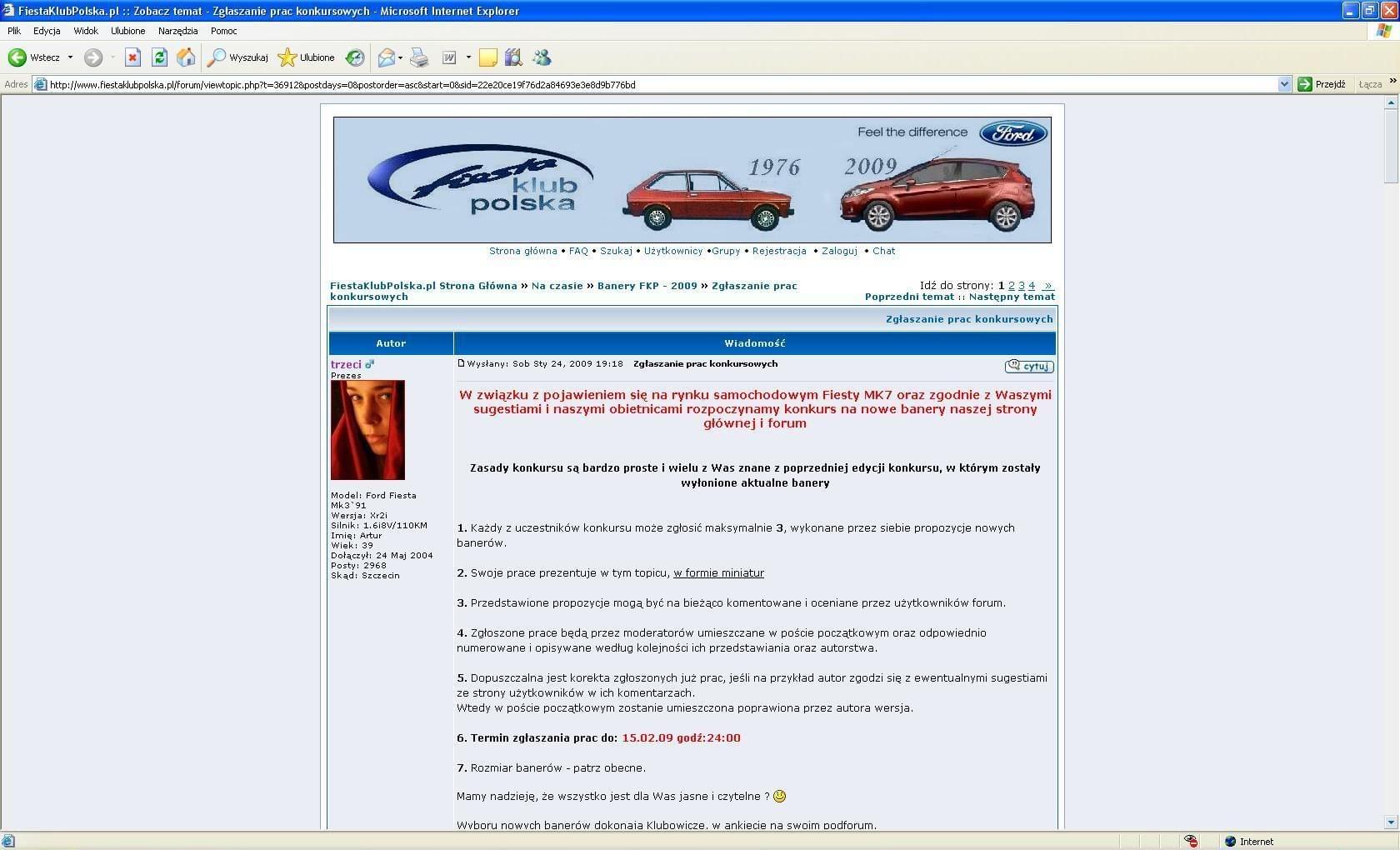Open the FAQ link
Viewport: 1400px width, 850px height.
(578, 251)
